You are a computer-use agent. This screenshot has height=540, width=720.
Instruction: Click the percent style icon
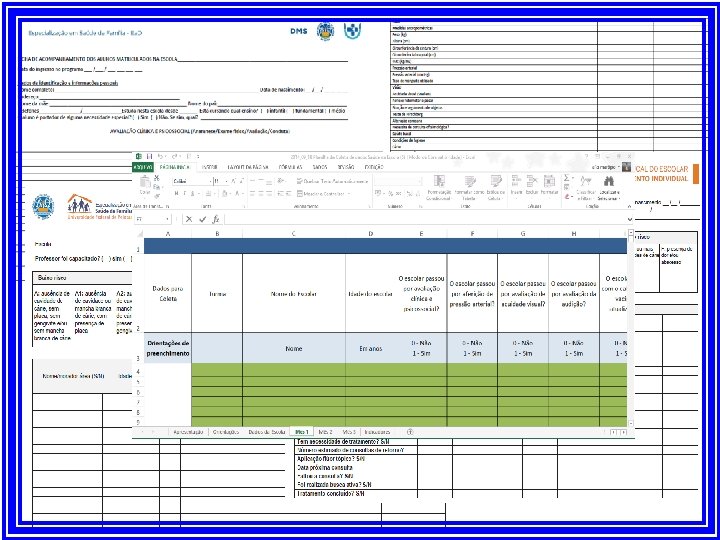point(390,193)
